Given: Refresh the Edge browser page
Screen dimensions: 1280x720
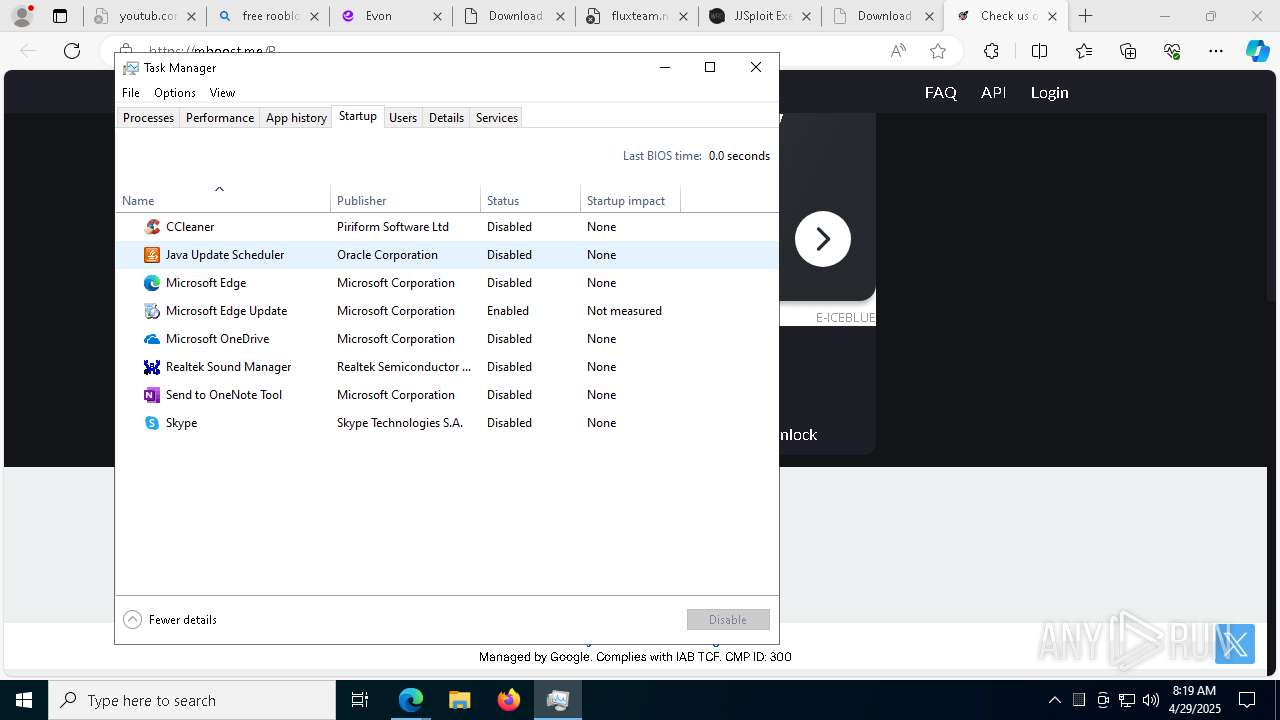Looking at the screenshot, I should (x=72, y=51).
